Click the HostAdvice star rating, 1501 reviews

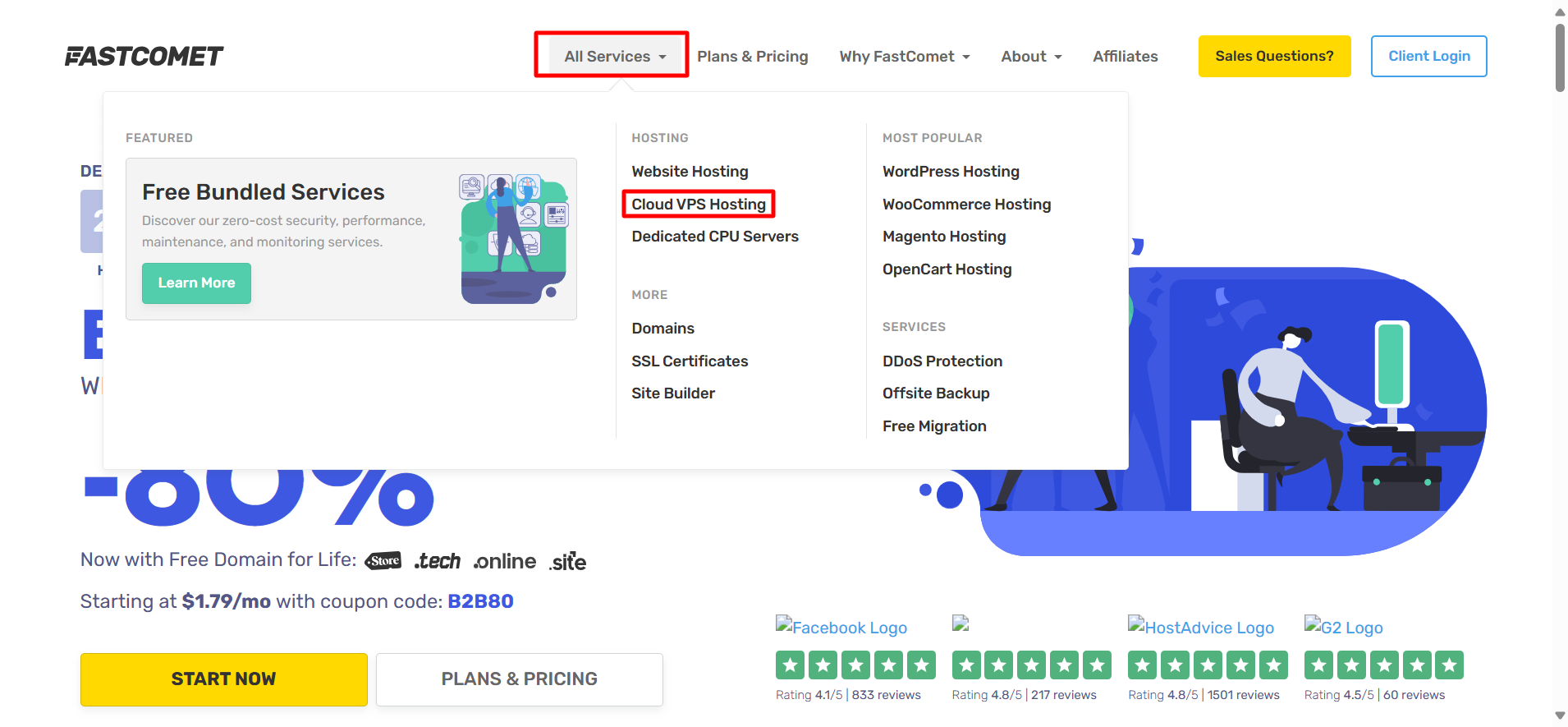click(1208, 665)
